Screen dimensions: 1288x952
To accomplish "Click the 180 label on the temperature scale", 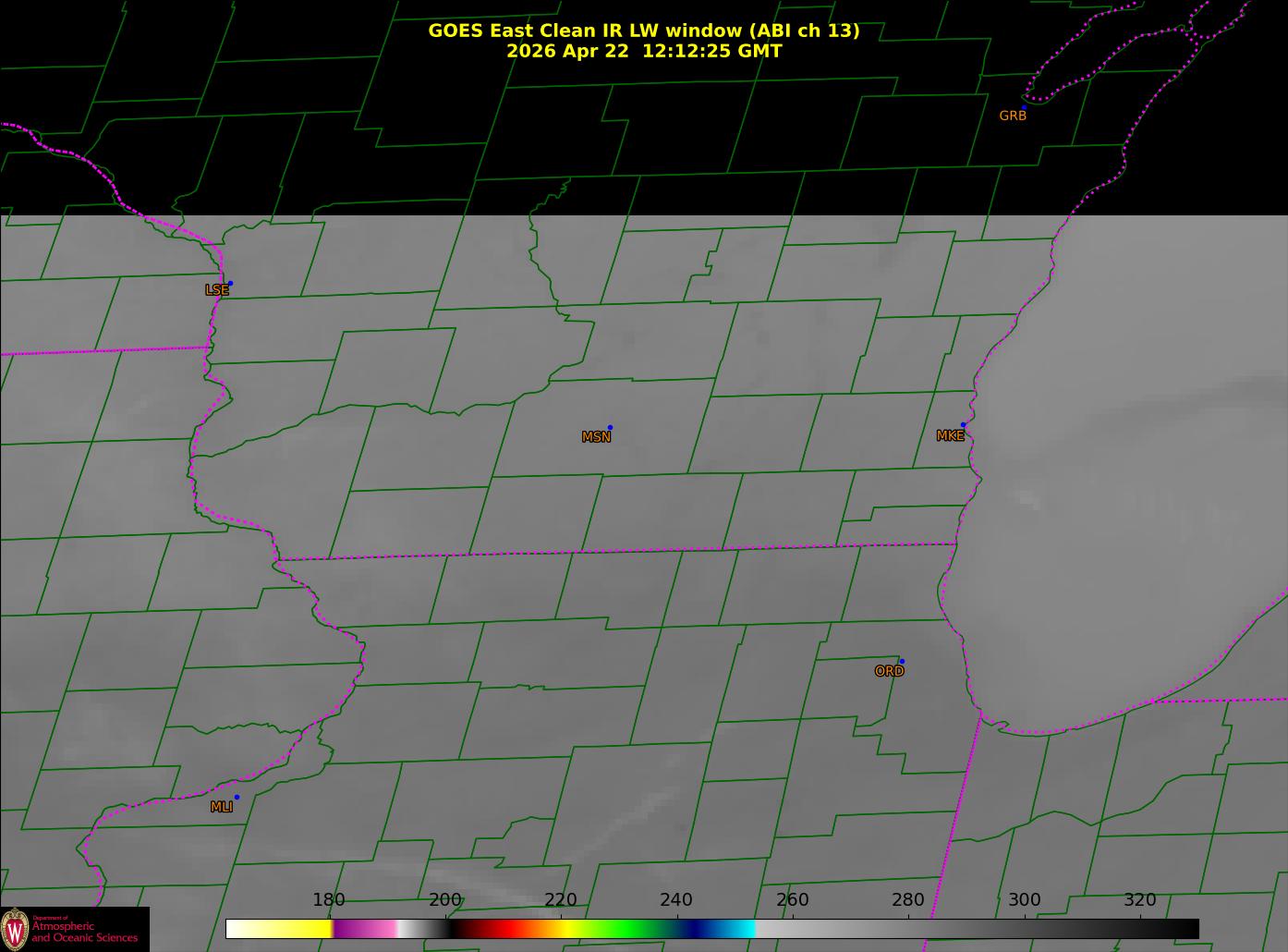I will [329, 899].
